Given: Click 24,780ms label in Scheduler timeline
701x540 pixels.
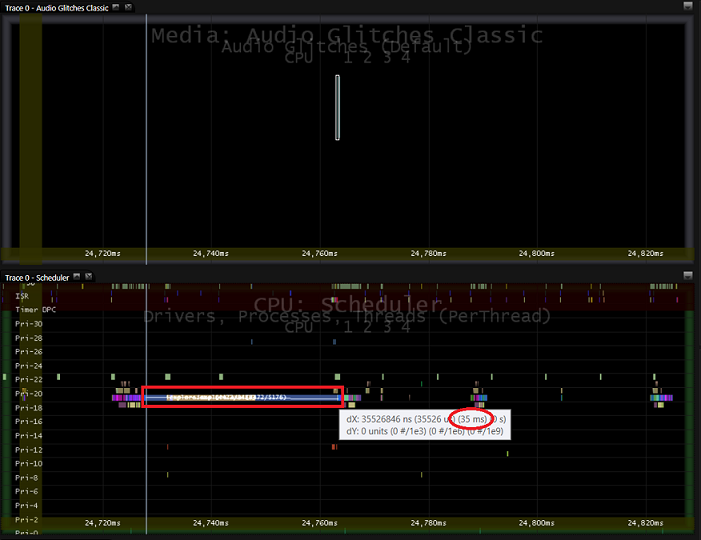Looking at the screenshot, I should 428,523.
